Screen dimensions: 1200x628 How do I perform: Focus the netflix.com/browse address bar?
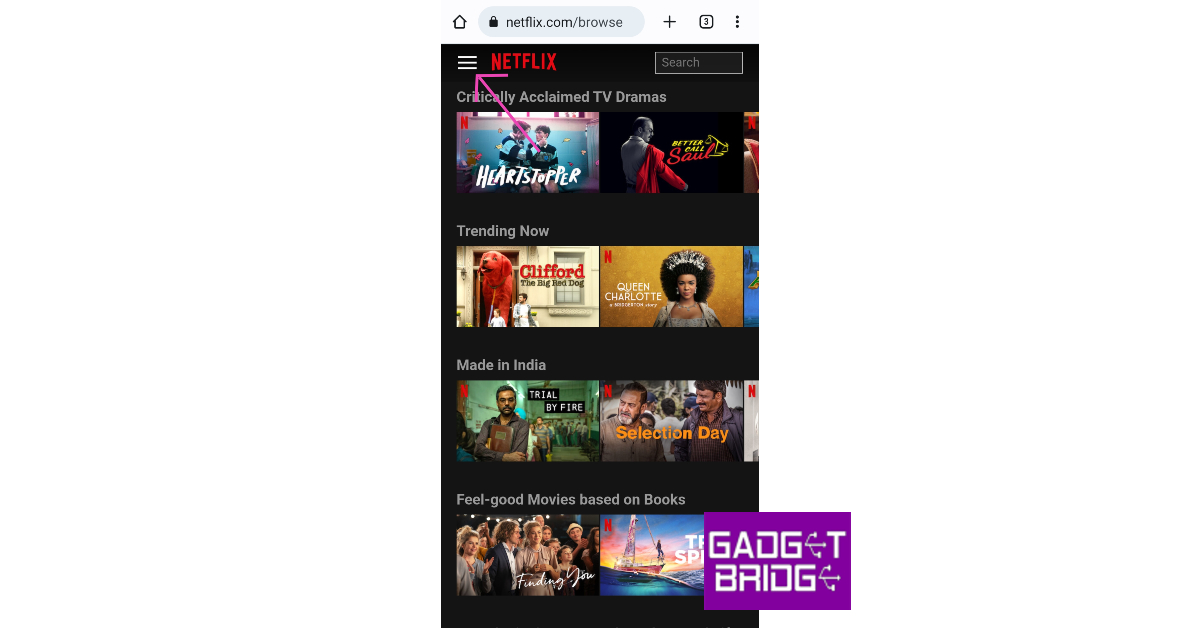click(561, 22)
